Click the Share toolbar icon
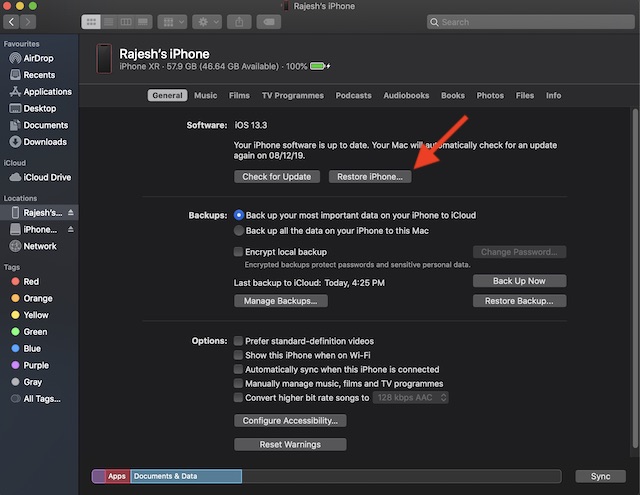Image resolution: width=640 pixels, height=495 pixels. click(239, 22)
